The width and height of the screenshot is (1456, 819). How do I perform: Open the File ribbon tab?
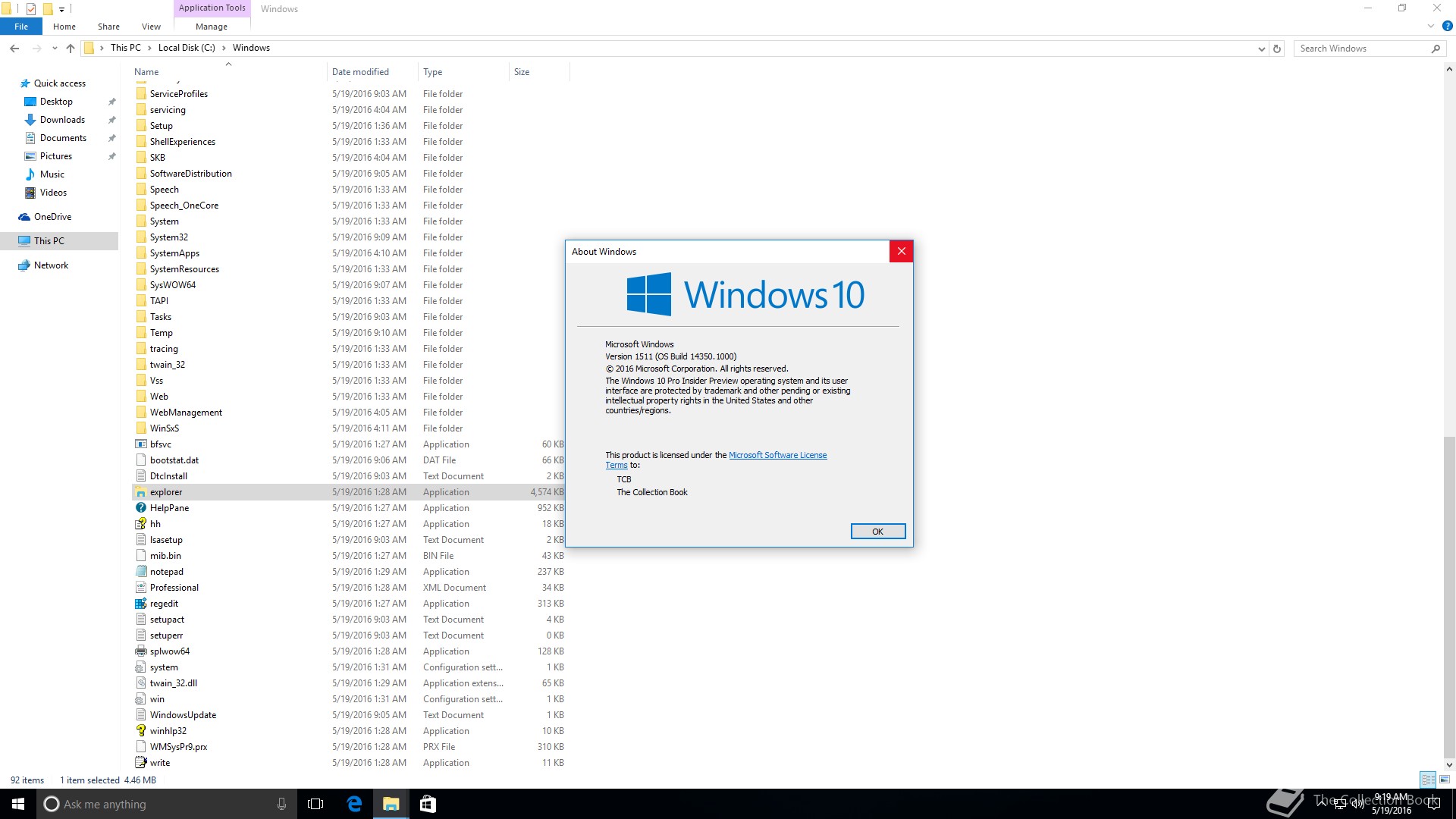(x=21, y=27)
